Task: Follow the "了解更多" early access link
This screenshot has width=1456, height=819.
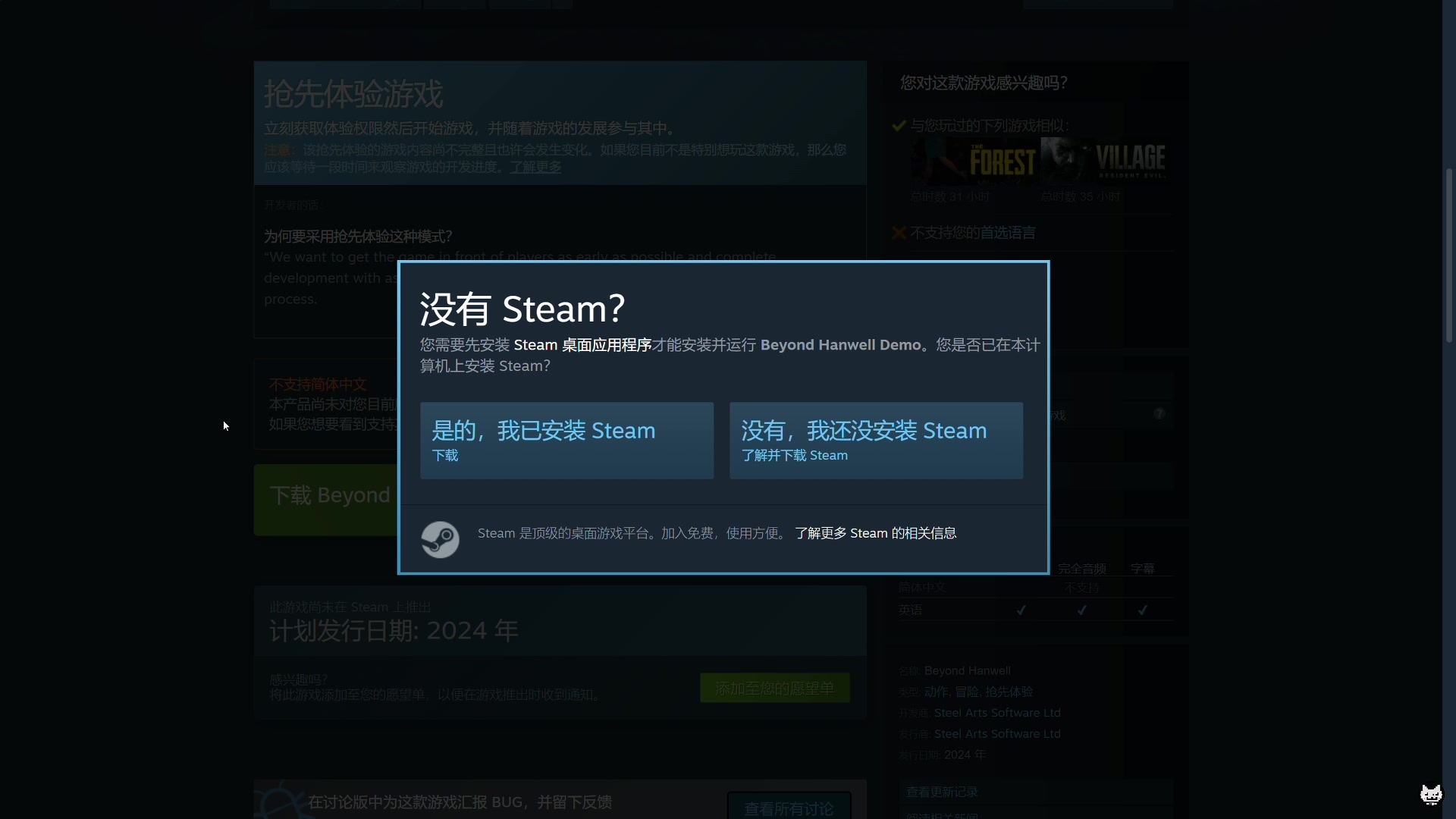Action: pos(535,167)
